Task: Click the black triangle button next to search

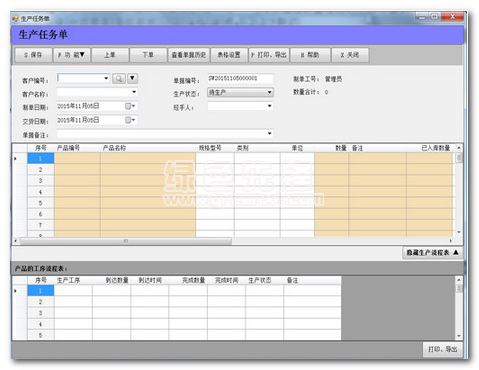Action: 132,79
